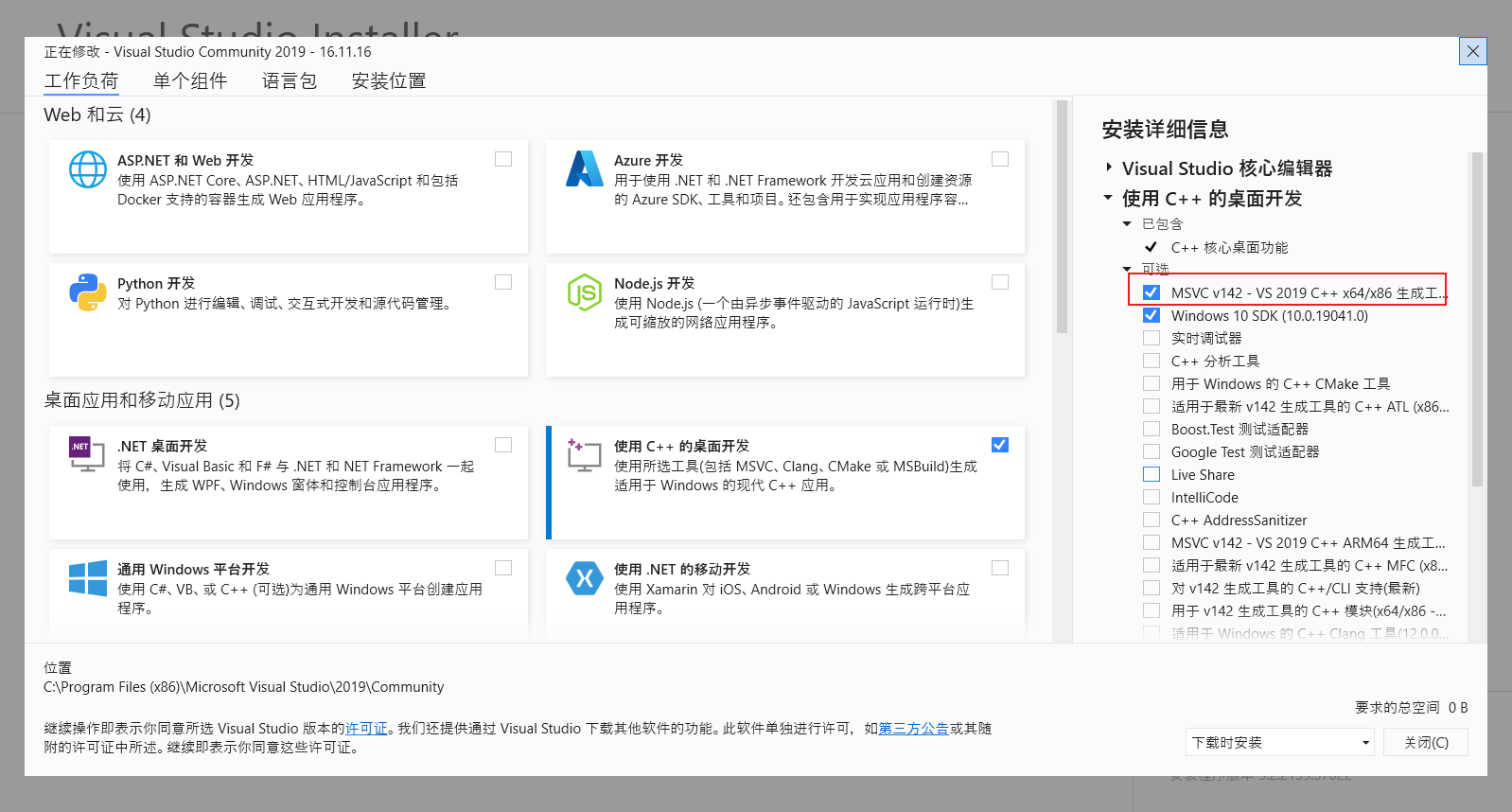Switch to the 单个组件 tab

click(x=190, y=81)
